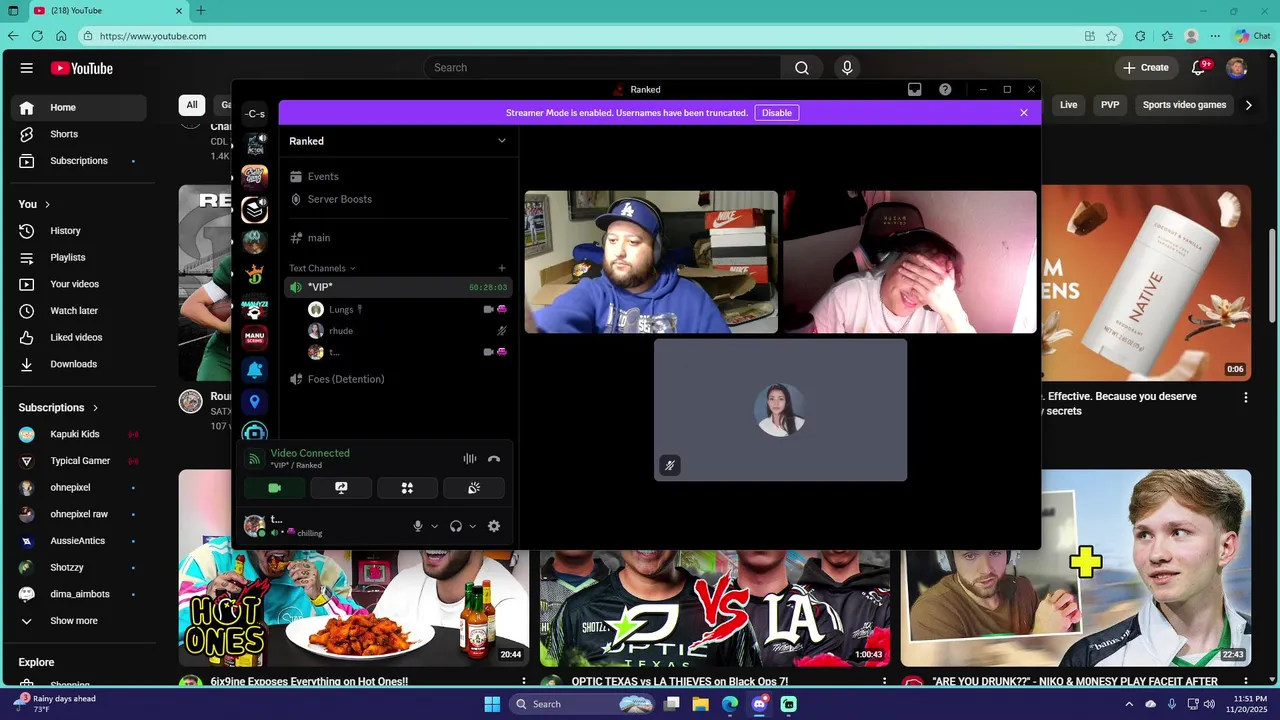Disable Streamer Mode in Discord banner
This screenshot has height=720, width=1280.
777,113
